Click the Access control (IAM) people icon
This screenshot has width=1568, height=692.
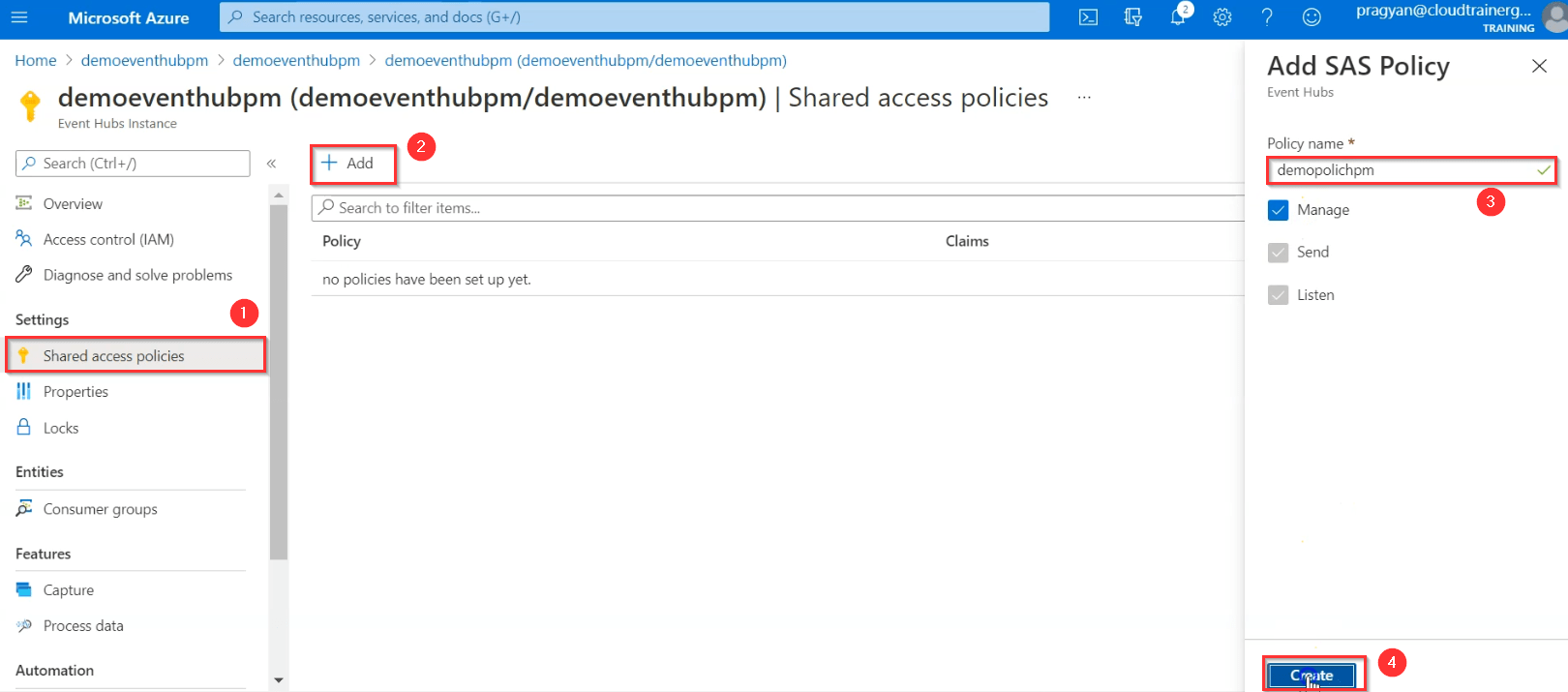tap(24, 239)
